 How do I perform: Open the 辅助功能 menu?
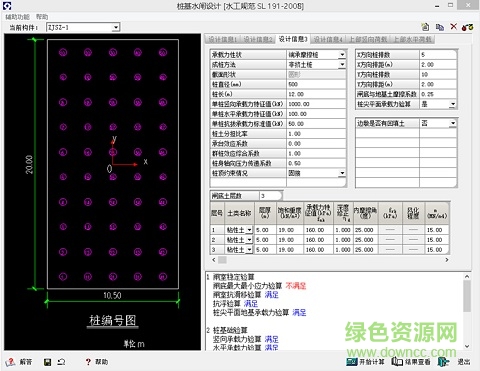[17, 17]
